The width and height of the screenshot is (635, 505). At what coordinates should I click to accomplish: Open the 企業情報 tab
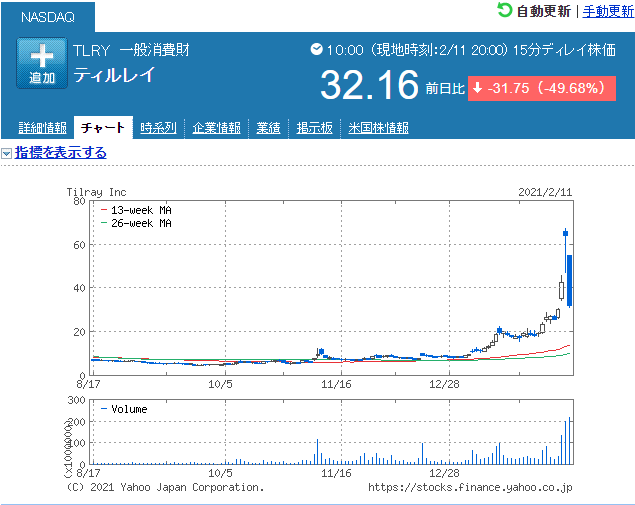216,128
